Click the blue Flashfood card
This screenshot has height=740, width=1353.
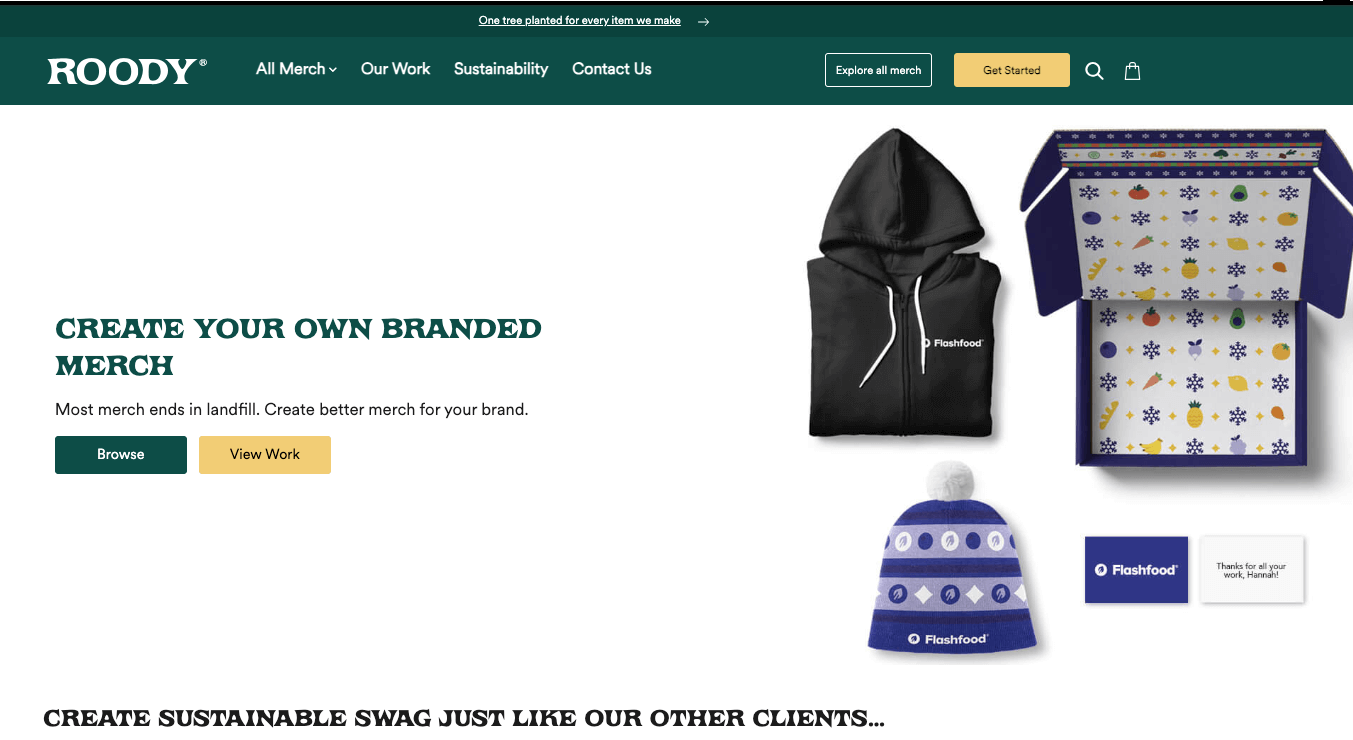1136,570
